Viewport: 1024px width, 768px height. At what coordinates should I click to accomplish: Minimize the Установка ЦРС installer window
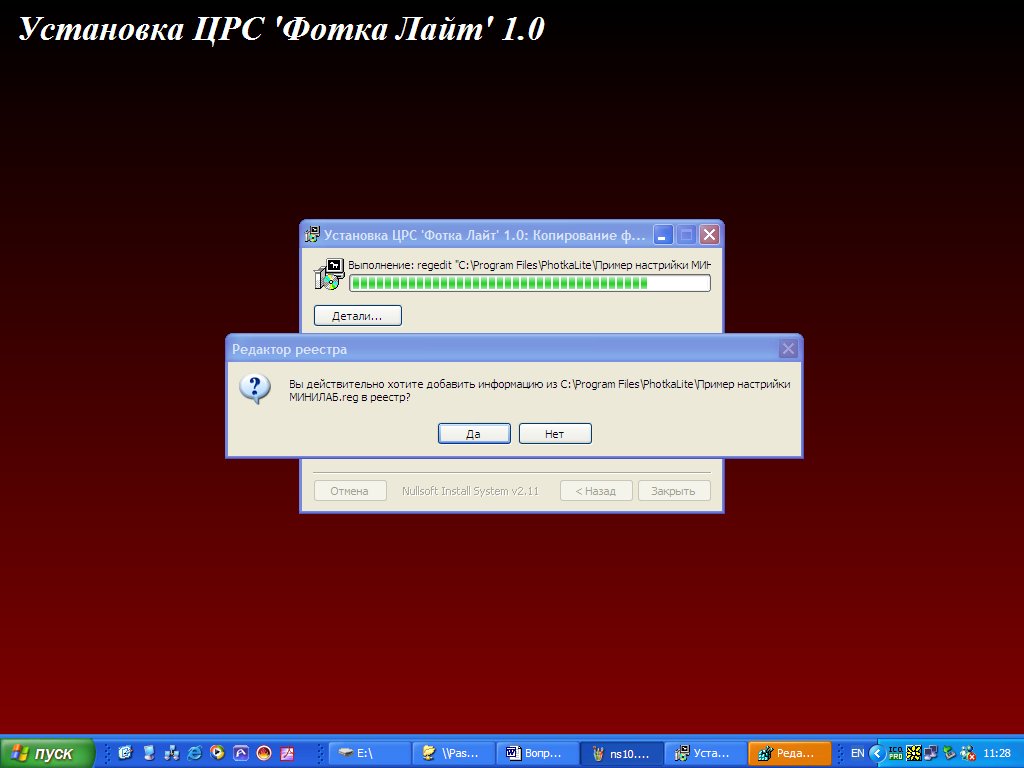click(663, 234)
